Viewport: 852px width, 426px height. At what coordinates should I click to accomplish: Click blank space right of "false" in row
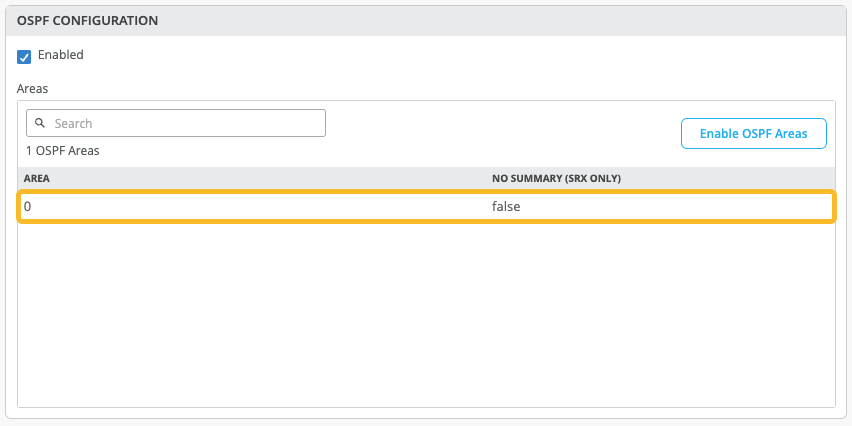[680, 207]
